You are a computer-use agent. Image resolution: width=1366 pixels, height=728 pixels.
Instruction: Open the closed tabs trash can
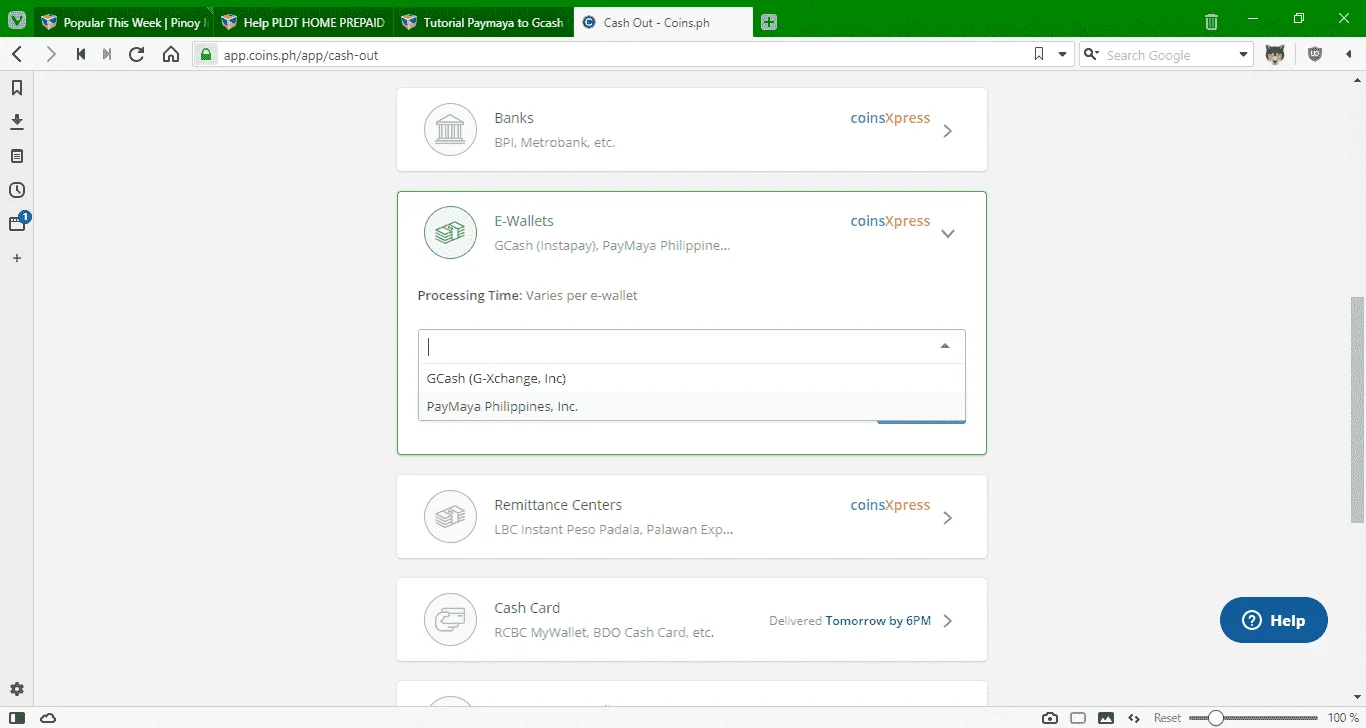(1211, 21)
